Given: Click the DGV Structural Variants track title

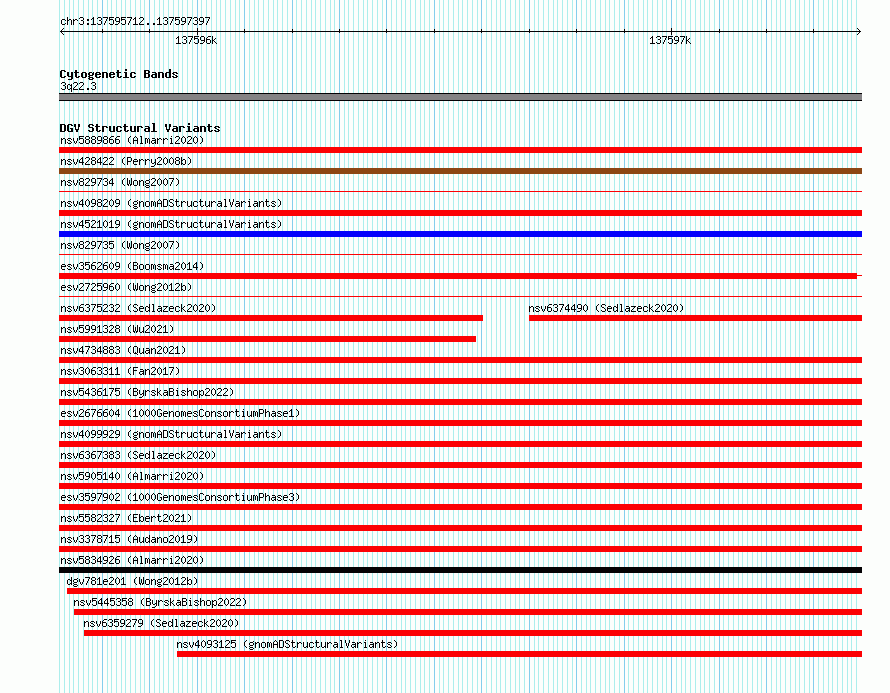Looking at the screenshot, I should [x=140, y=128].
